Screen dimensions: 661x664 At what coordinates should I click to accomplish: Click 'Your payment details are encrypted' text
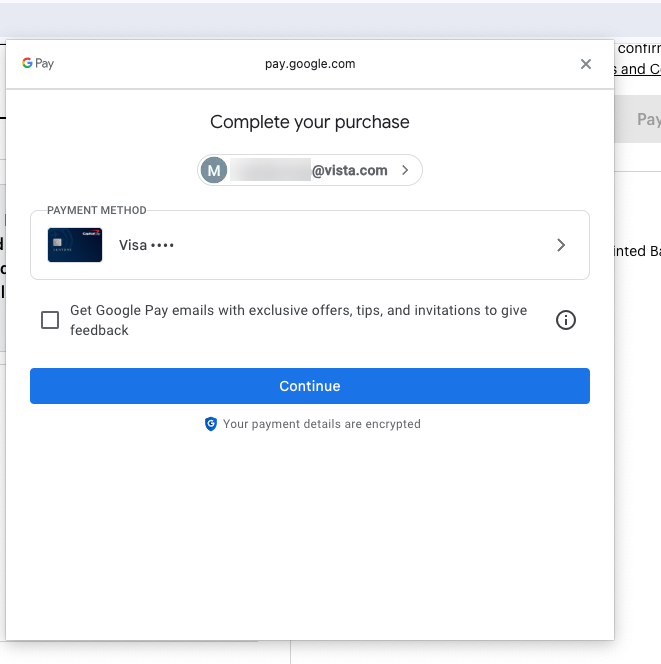pos(322,424)
